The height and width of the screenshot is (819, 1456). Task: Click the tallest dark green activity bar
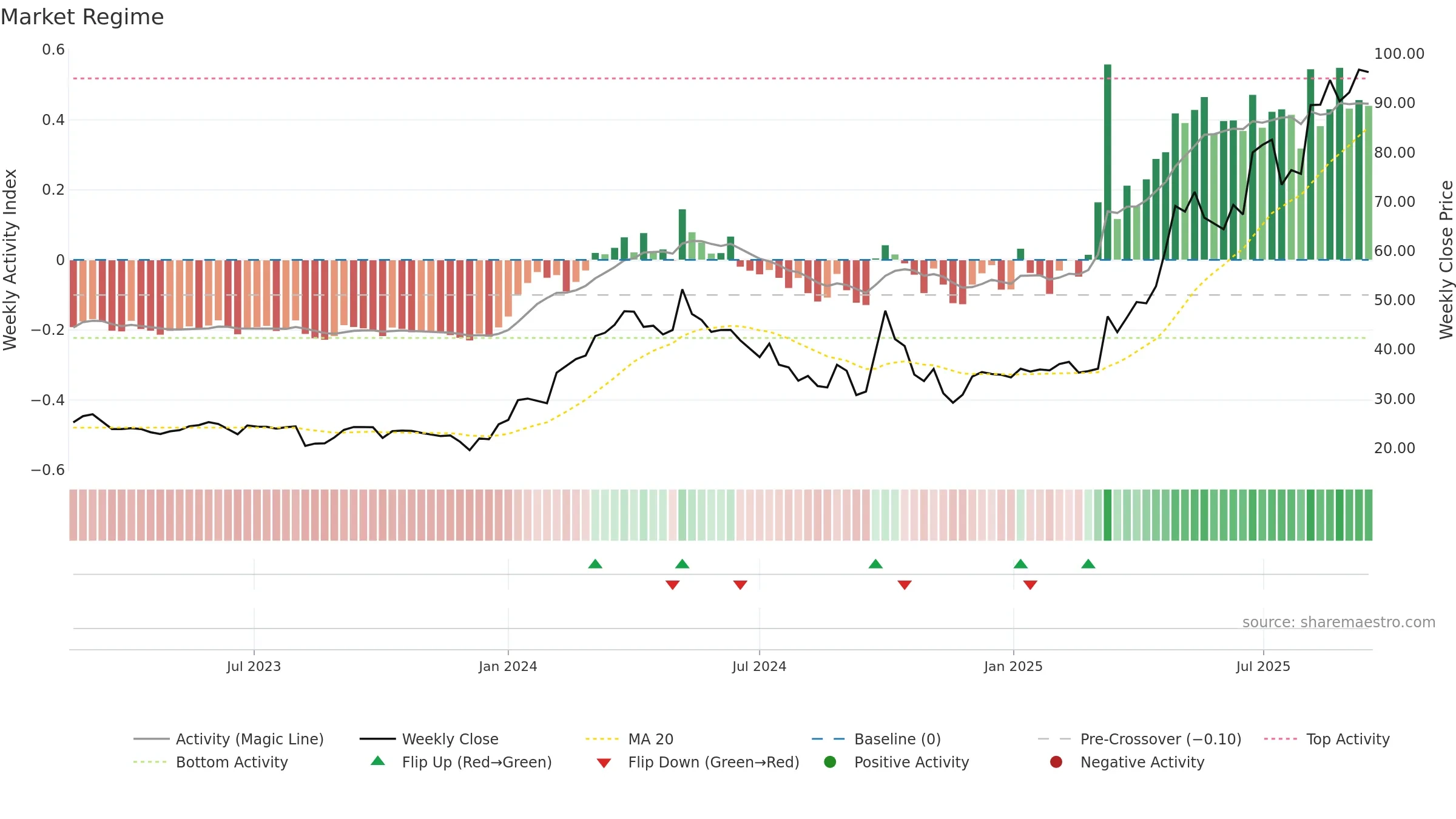[x=1108, y=162]
